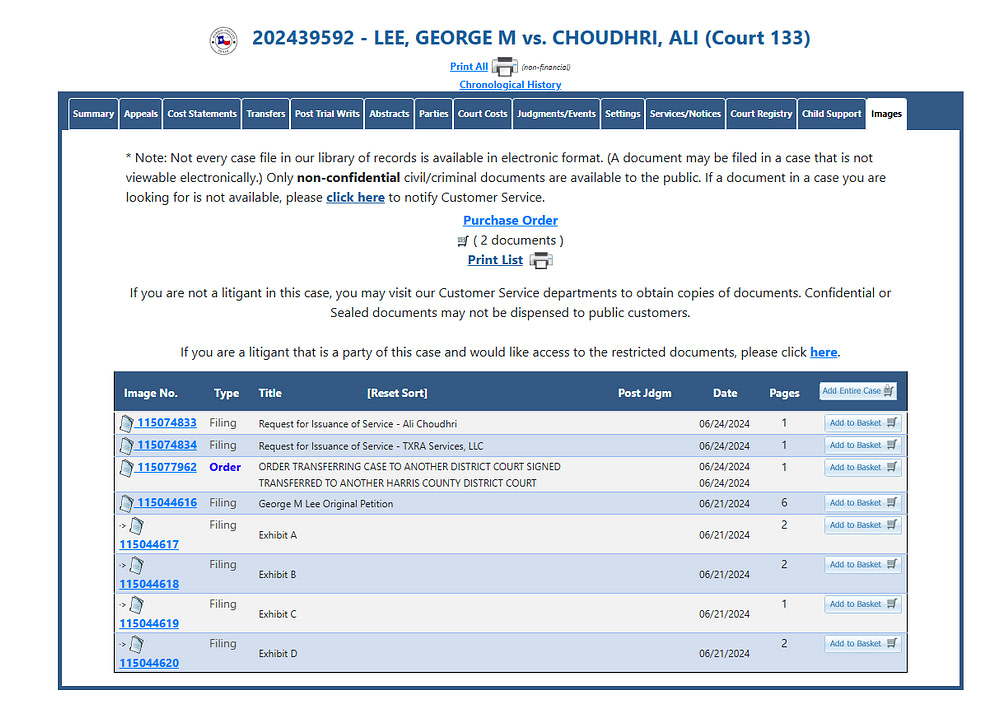Select the Abstracts tab
The image size is (1000, 723).
[389, 114]
